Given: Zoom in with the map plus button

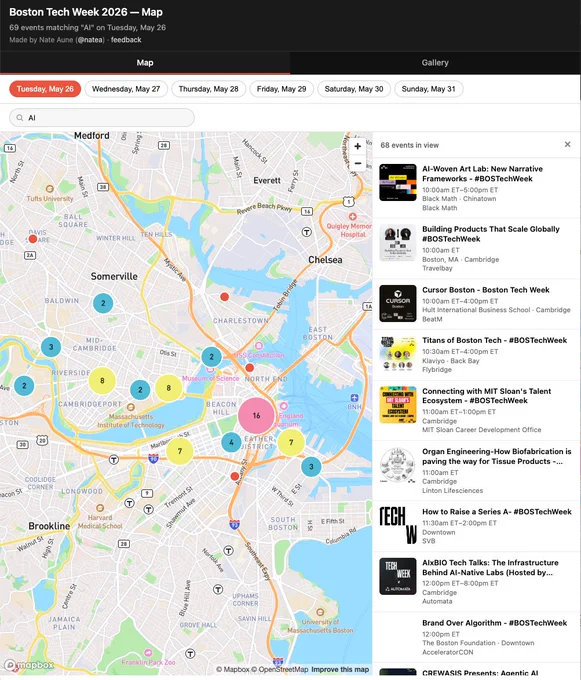Looking at the screenshot, I should 358,147.
